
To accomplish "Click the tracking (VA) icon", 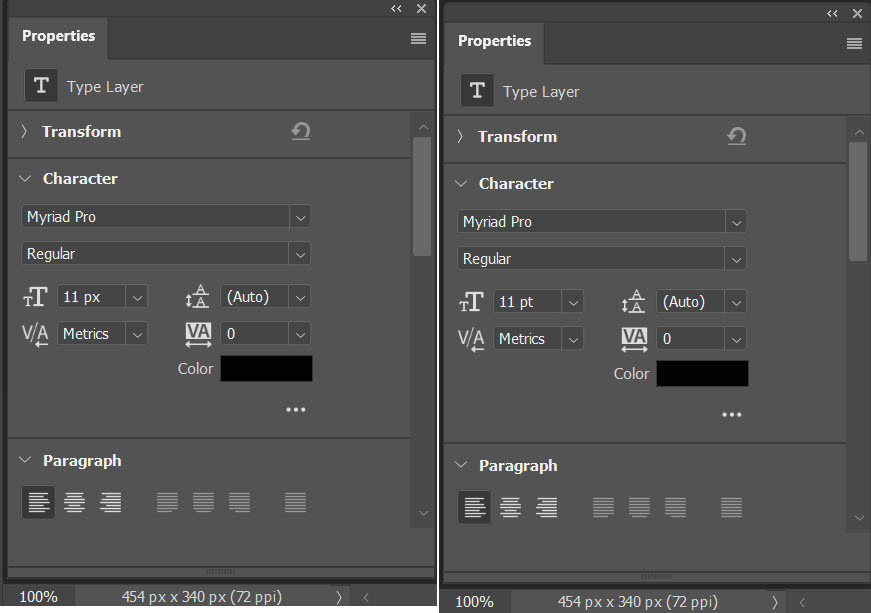I will [197, 334].
